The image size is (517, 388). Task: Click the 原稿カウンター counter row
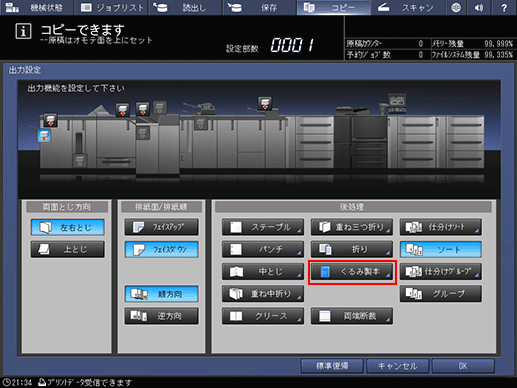[x=387, y=44]
